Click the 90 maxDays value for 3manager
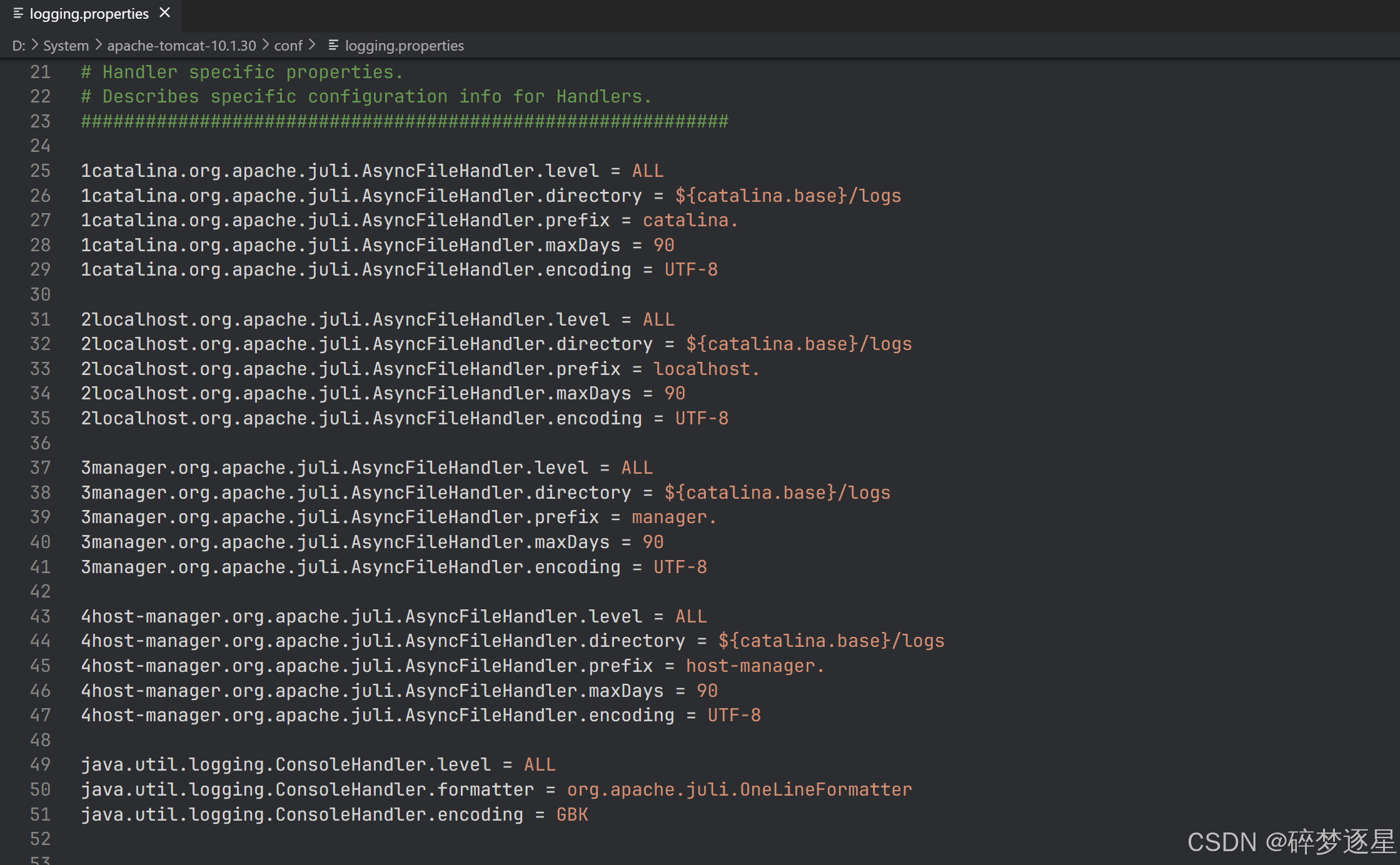The image size is (1400, 865). (x=653, y=542)
